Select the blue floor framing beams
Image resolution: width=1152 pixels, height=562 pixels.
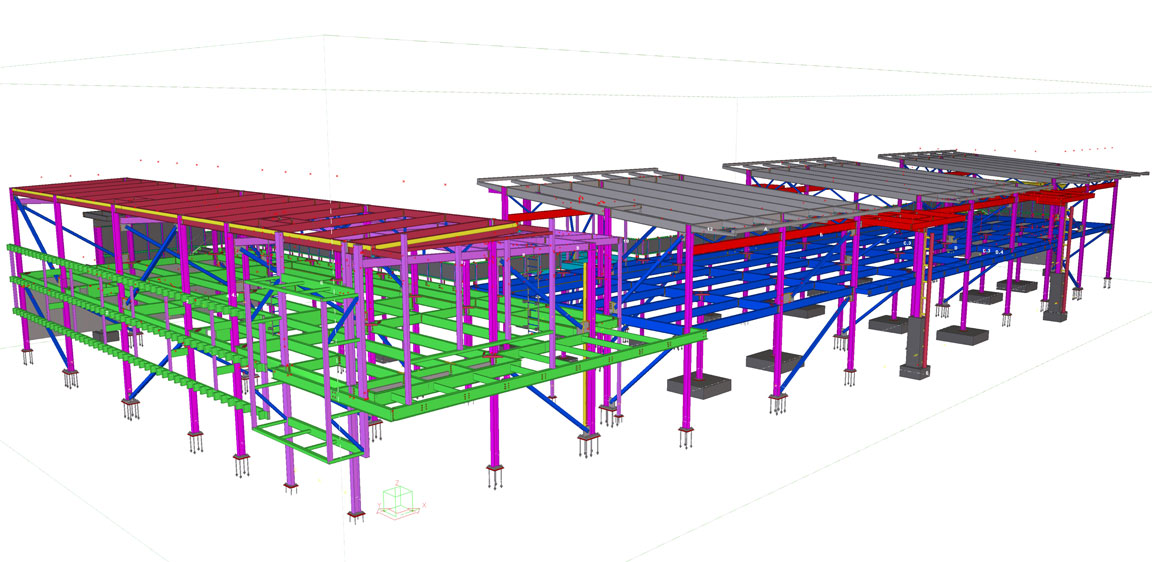point(760,280)
